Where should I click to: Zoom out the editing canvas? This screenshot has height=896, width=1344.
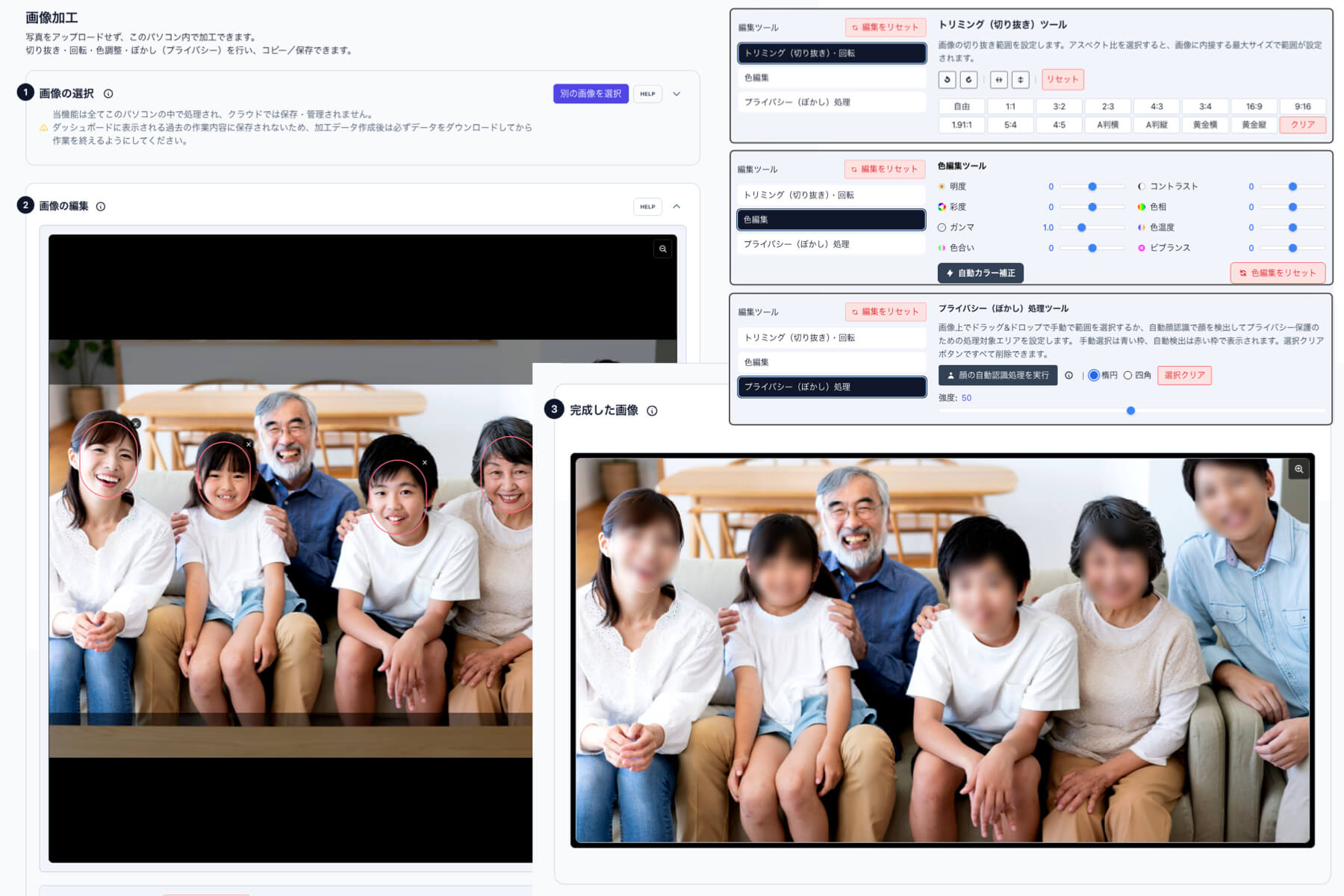click(662, 249)
